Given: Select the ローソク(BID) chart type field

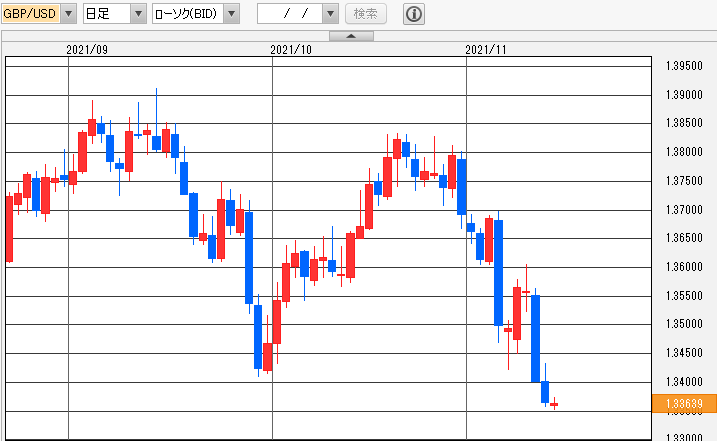Looking at the screenshot, I should click(188, 14).
